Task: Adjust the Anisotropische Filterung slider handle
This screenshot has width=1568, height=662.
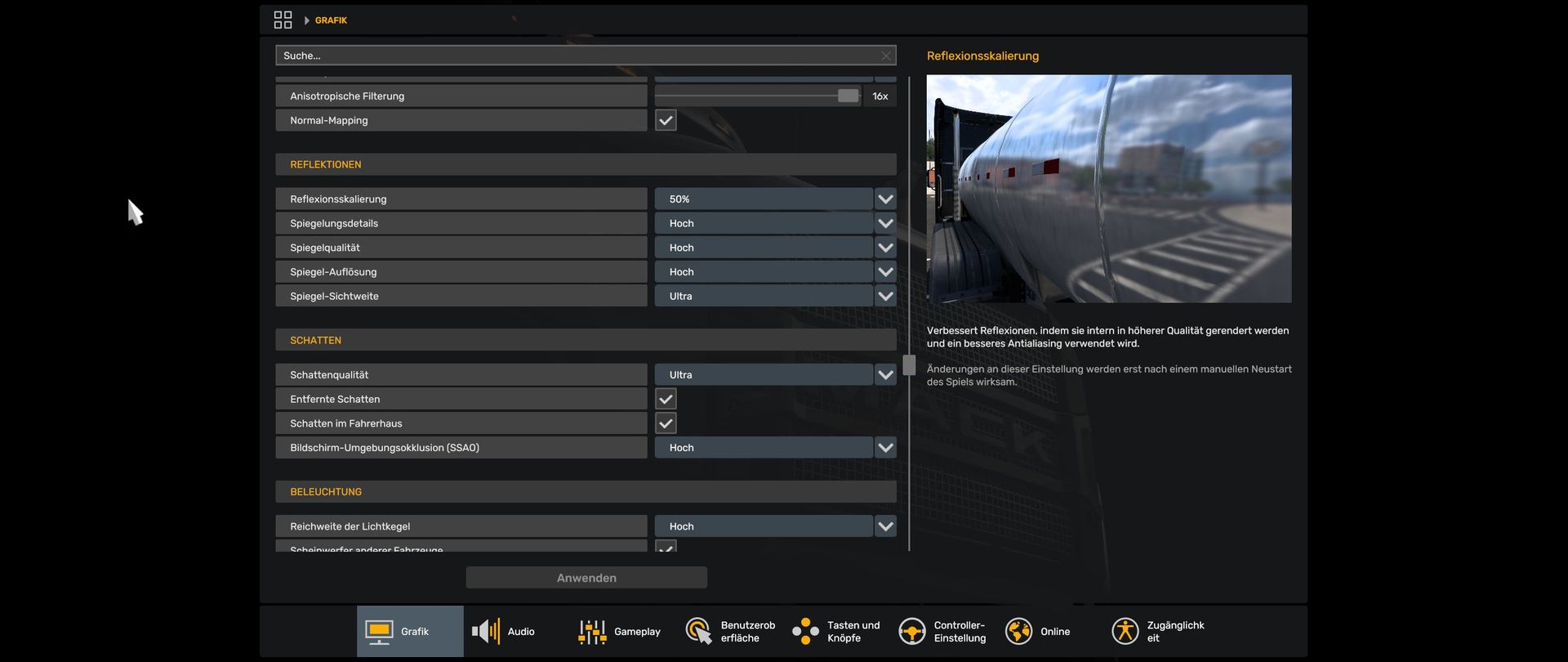Action: click(x=848, y=96)
